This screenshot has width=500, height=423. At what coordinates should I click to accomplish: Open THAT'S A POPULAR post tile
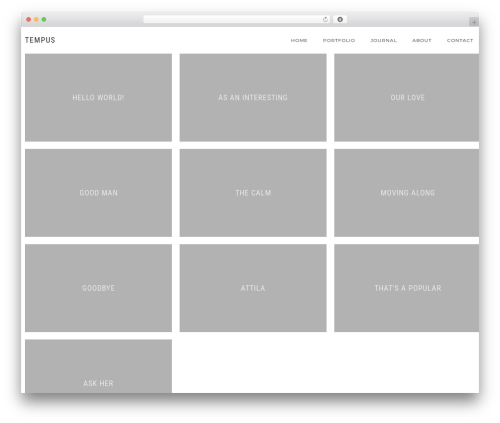coord(407,288)
